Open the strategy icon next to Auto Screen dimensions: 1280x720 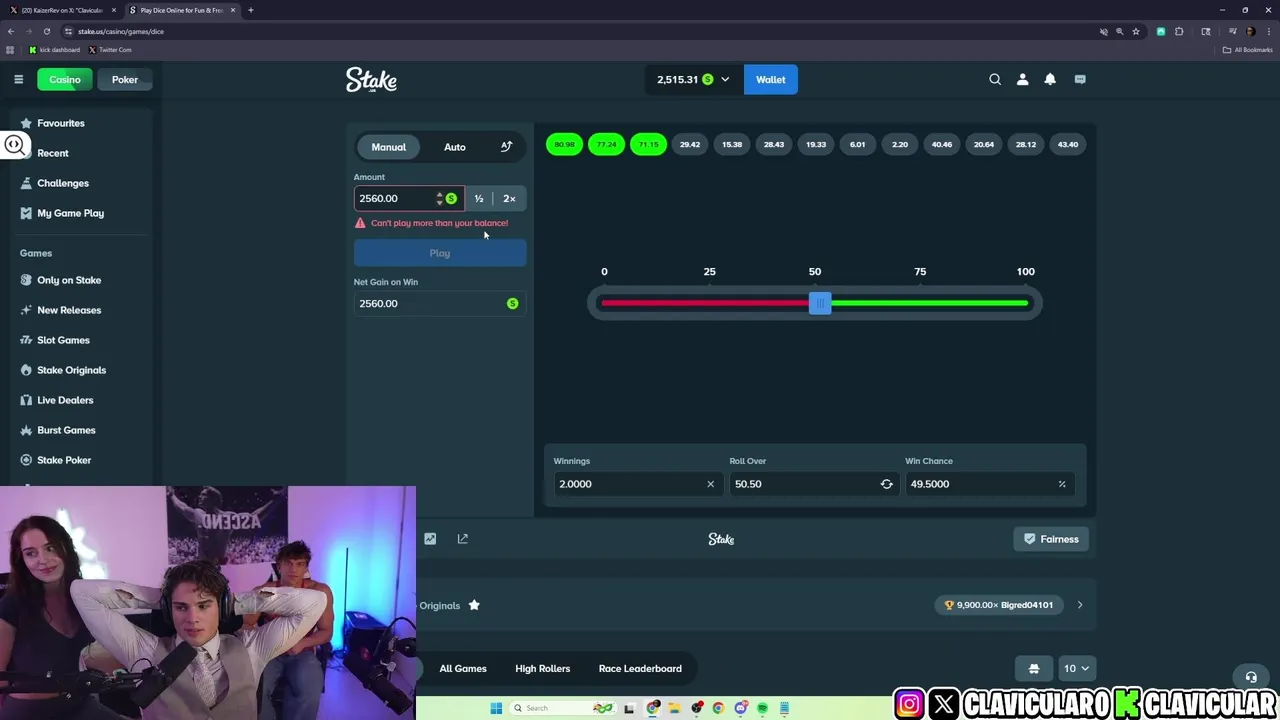click(506, 147)
